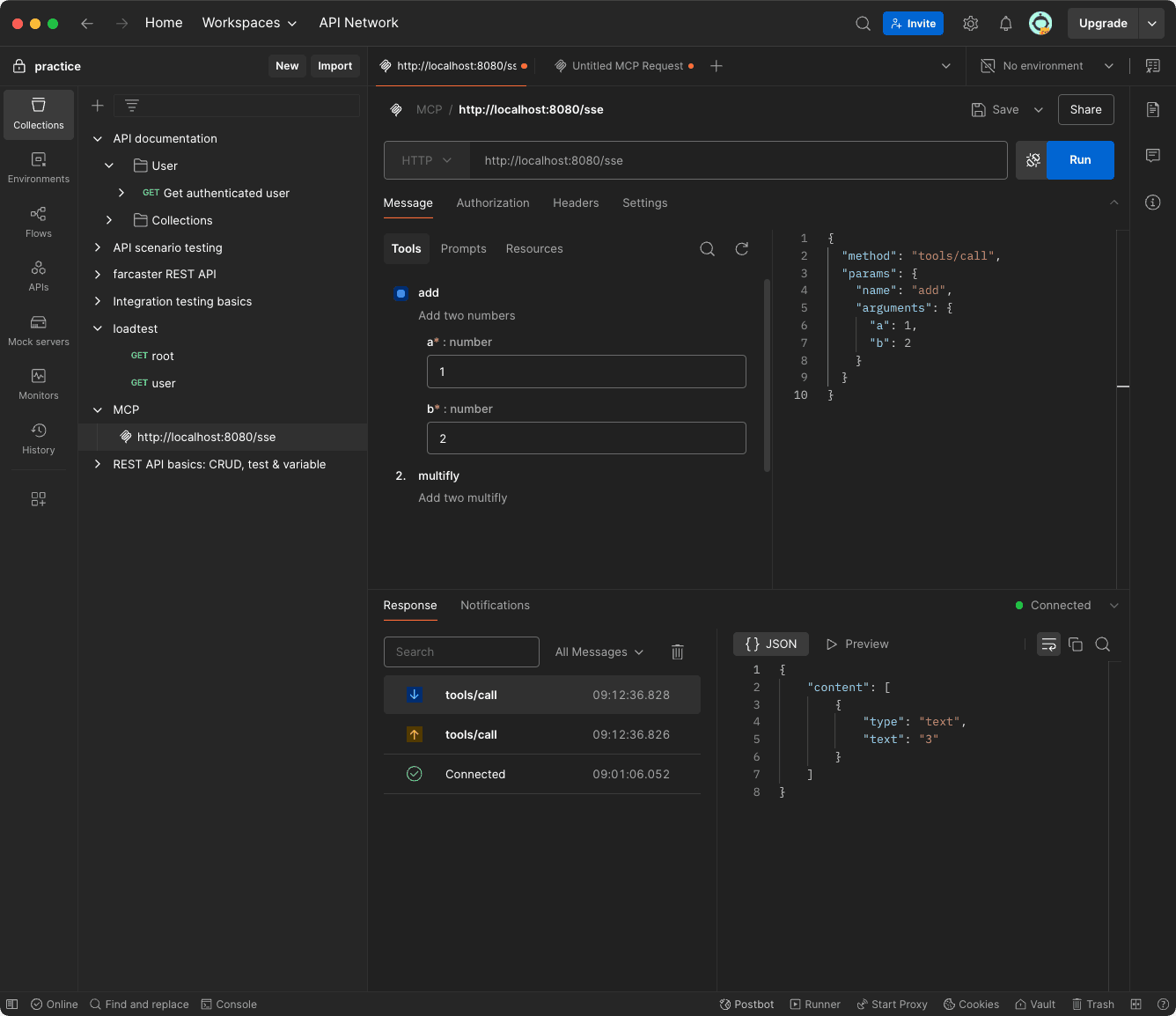Open the documentation icon in right sidebar
The image size is (1176, 1016).
tap(1153, 109)
